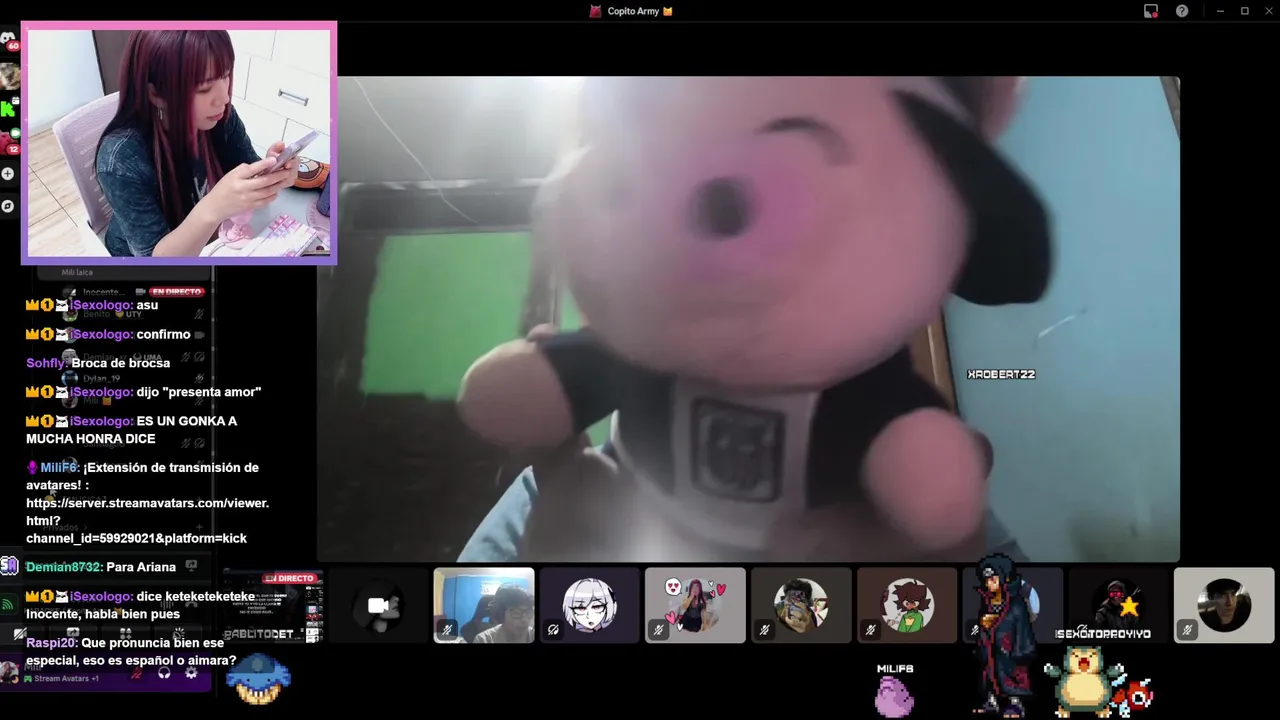Click muted mic icon on pink hearts tile

pyautogui.click(x=658, y=630)
